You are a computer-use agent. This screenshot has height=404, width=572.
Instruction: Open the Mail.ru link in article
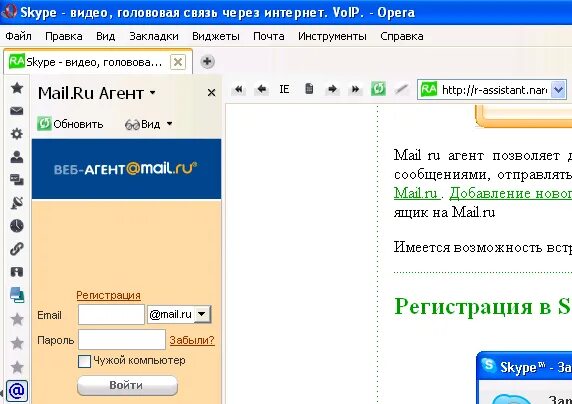pyautogui.click(x=416, y=193)
